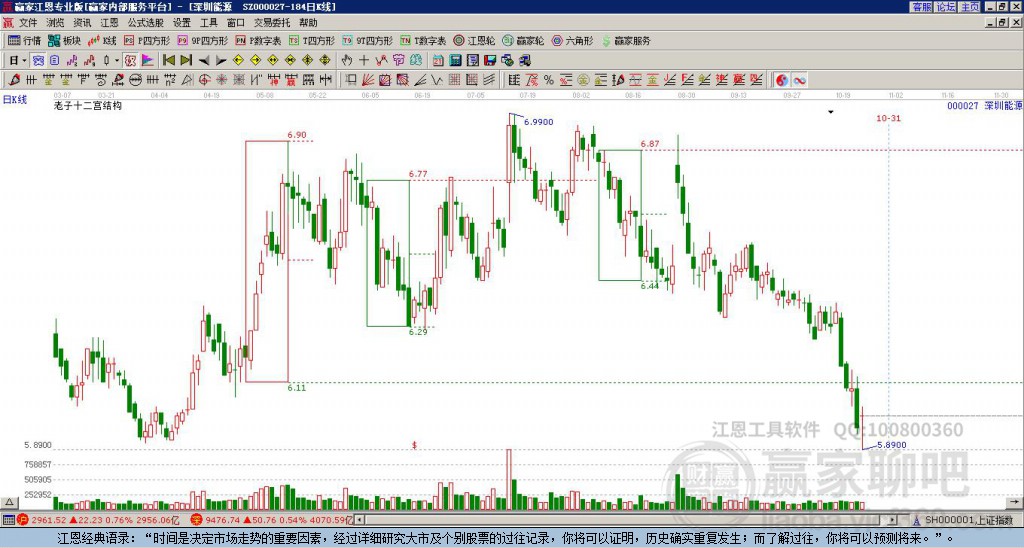This screenshot has width=1024, height=548.
Task: Open the 交易委托 menu
Action: click(272, 23)
